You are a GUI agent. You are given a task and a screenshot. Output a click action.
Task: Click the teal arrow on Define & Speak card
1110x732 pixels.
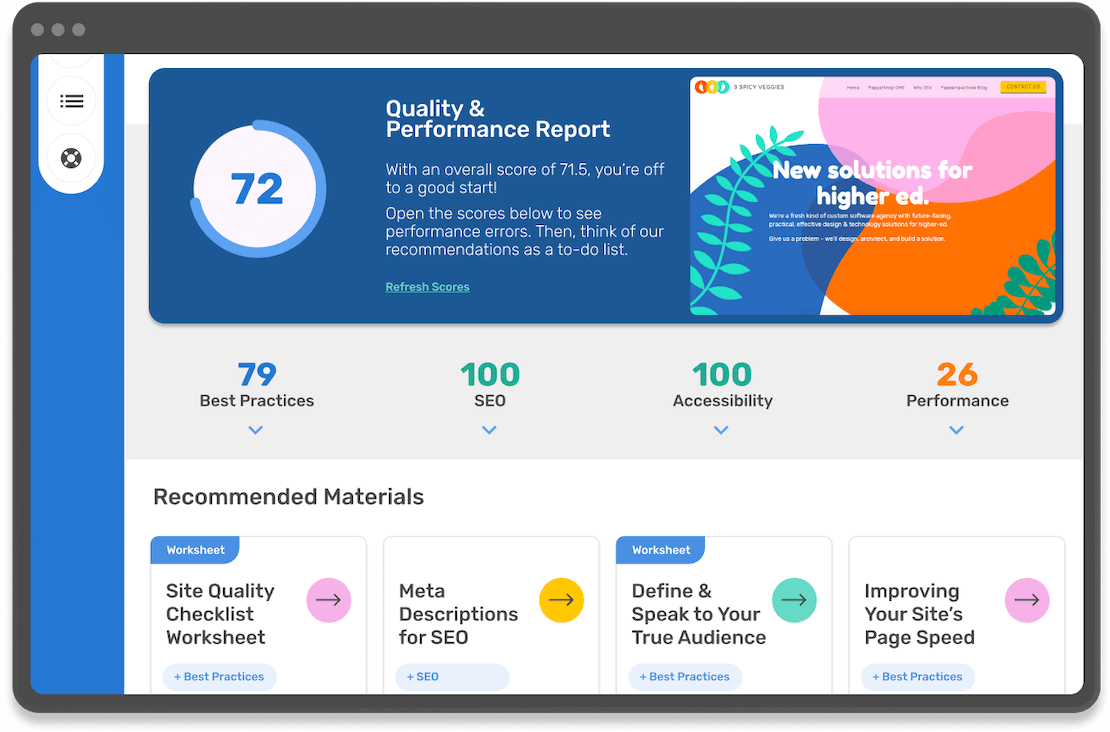(794, 600)
